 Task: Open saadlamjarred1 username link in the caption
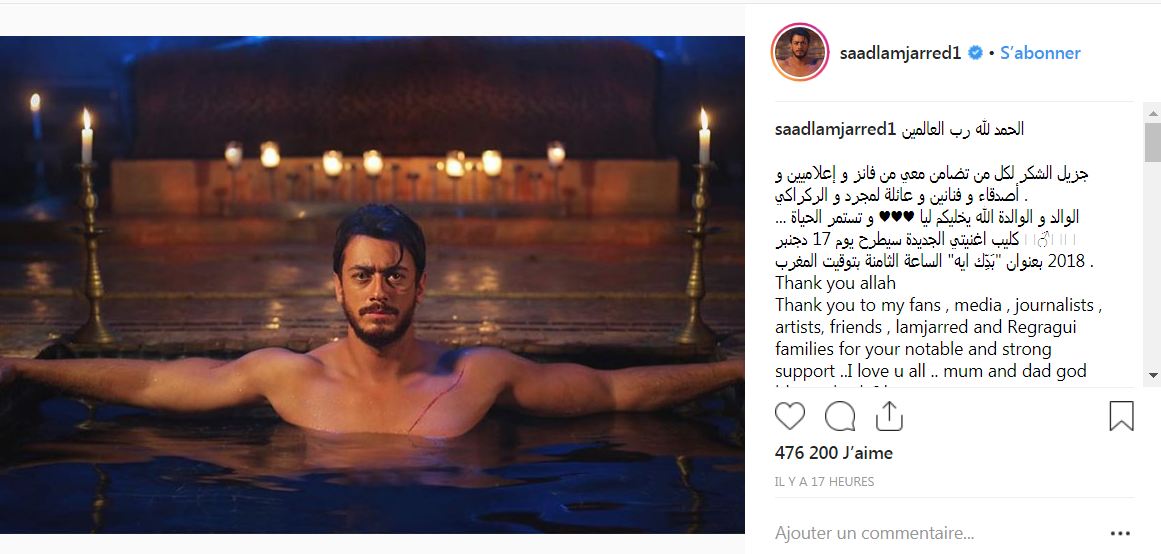(x=835, y=129)
